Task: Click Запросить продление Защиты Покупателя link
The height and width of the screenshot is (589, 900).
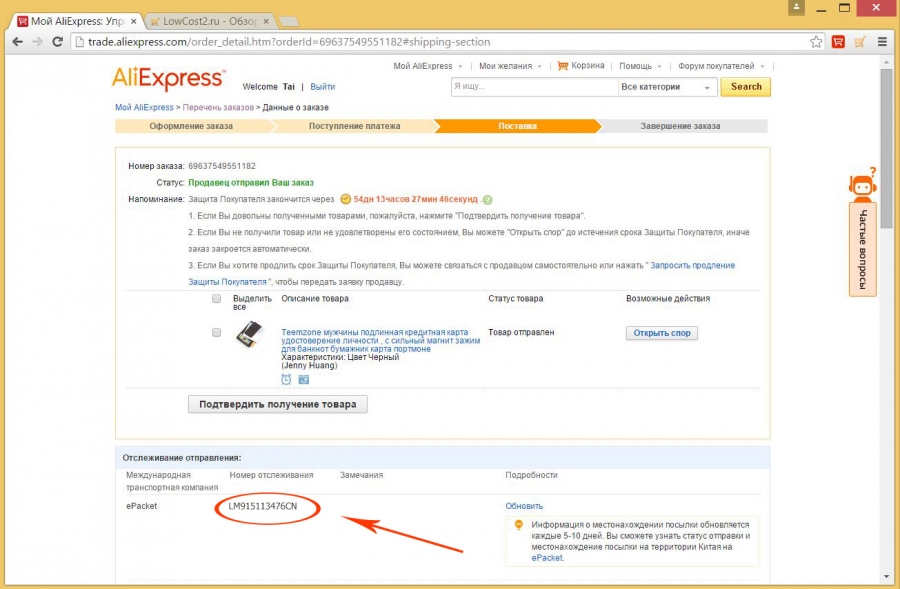Action: (x=692, y=265)
